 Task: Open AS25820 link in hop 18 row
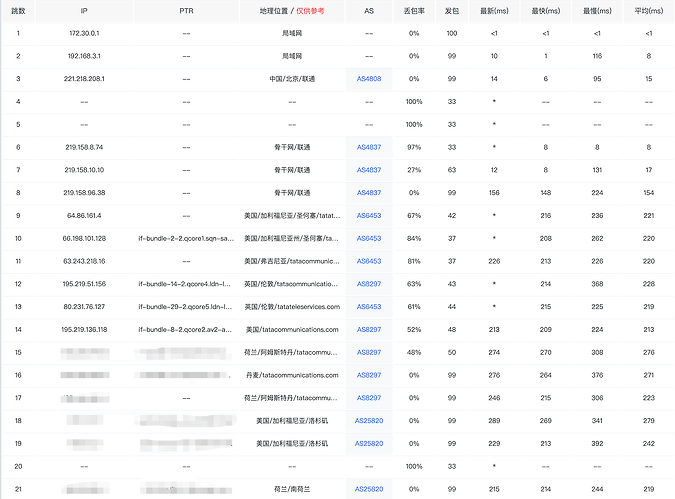369,421
